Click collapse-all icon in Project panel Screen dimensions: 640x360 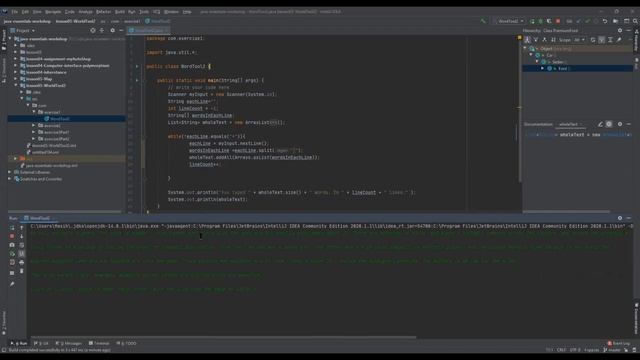click(102, 31)
